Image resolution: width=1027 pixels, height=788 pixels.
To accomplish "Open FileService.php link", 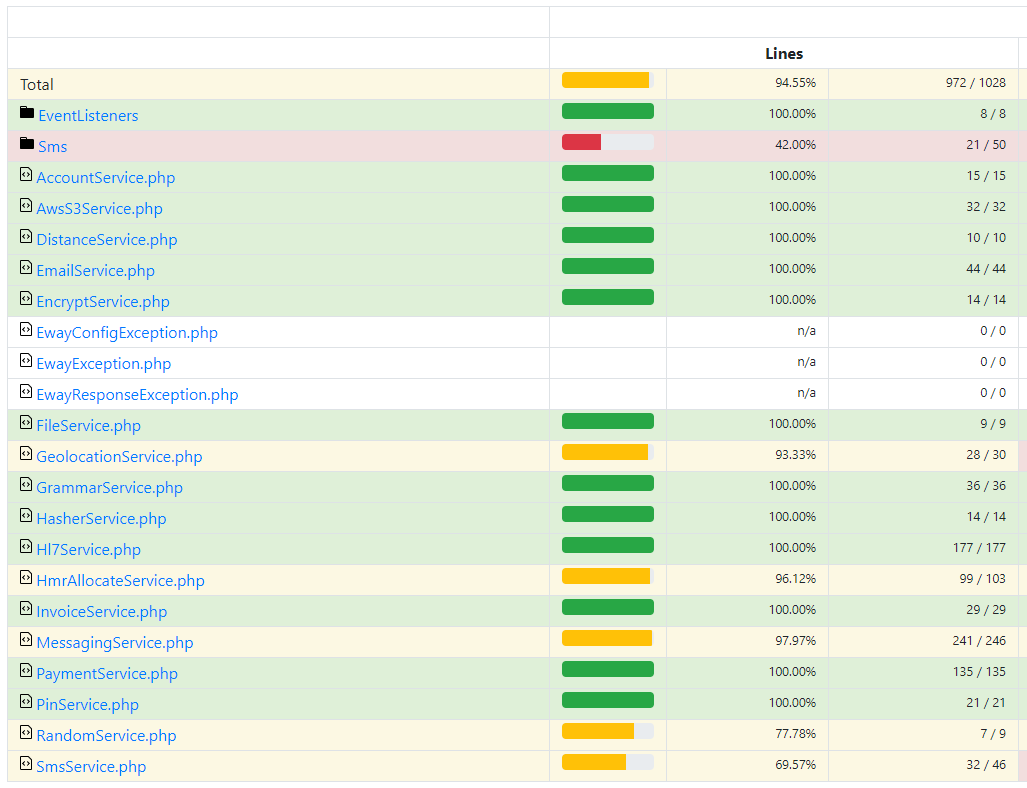I will click(x=88, y=426).
